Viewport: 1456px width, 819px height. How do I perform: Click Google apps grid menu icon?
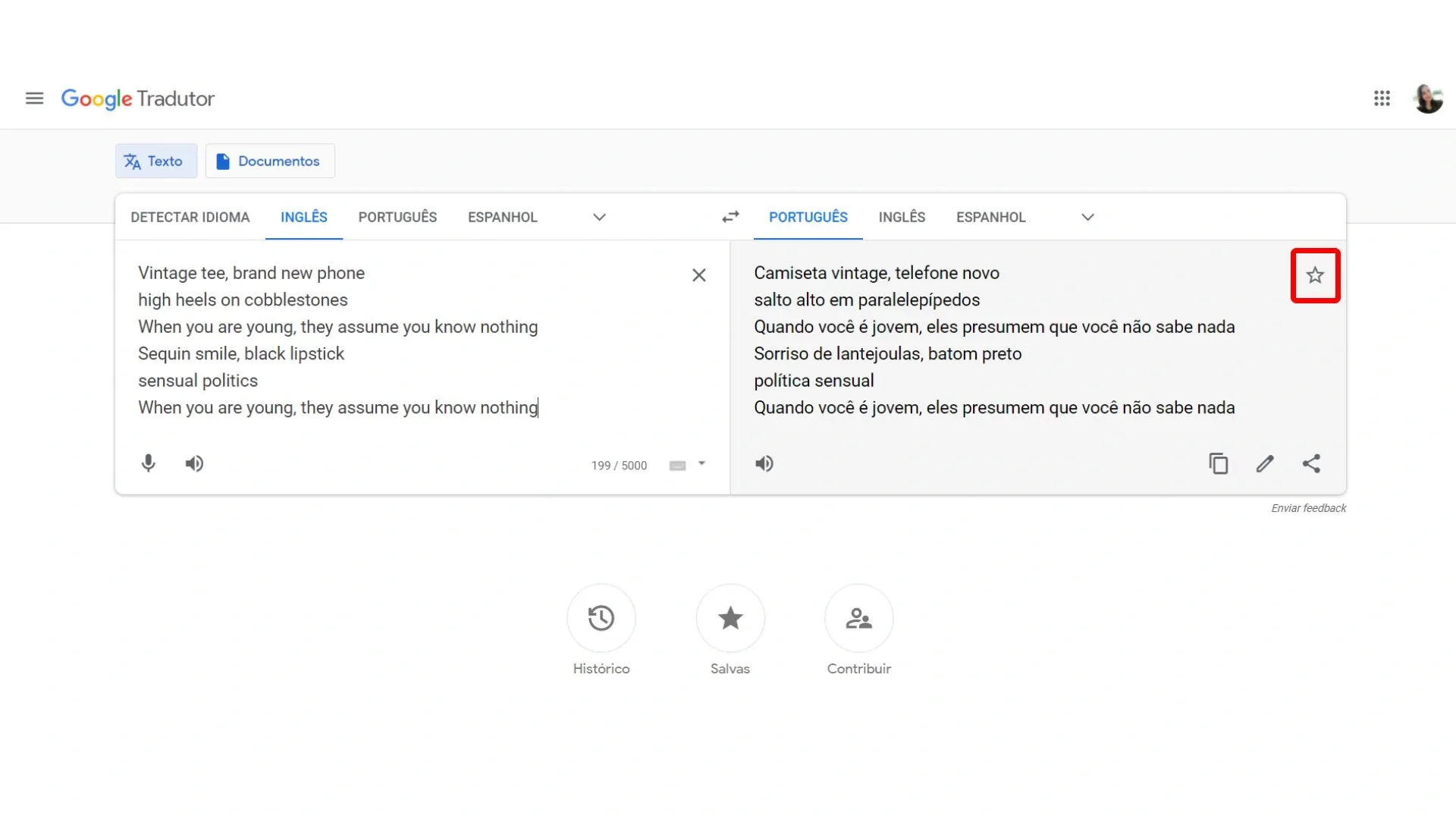click(1382, 98)
